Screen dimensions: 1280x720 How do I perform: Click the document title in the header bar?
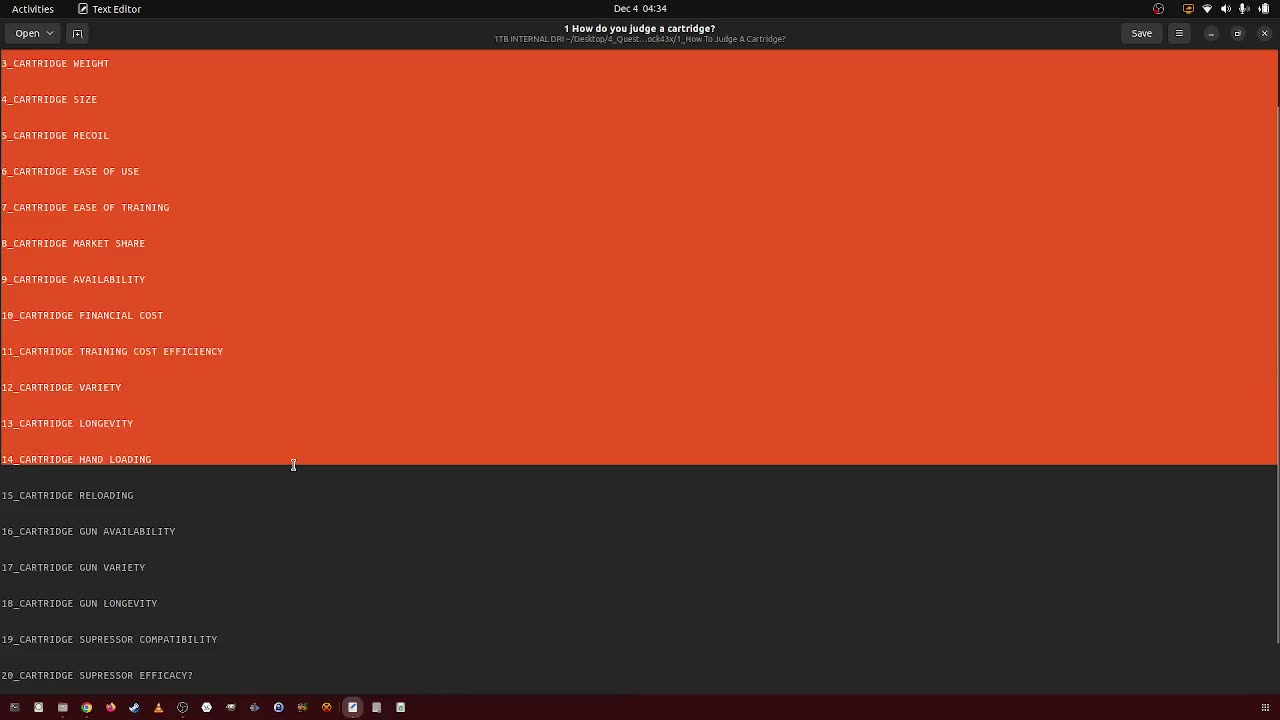click(640, 28)
